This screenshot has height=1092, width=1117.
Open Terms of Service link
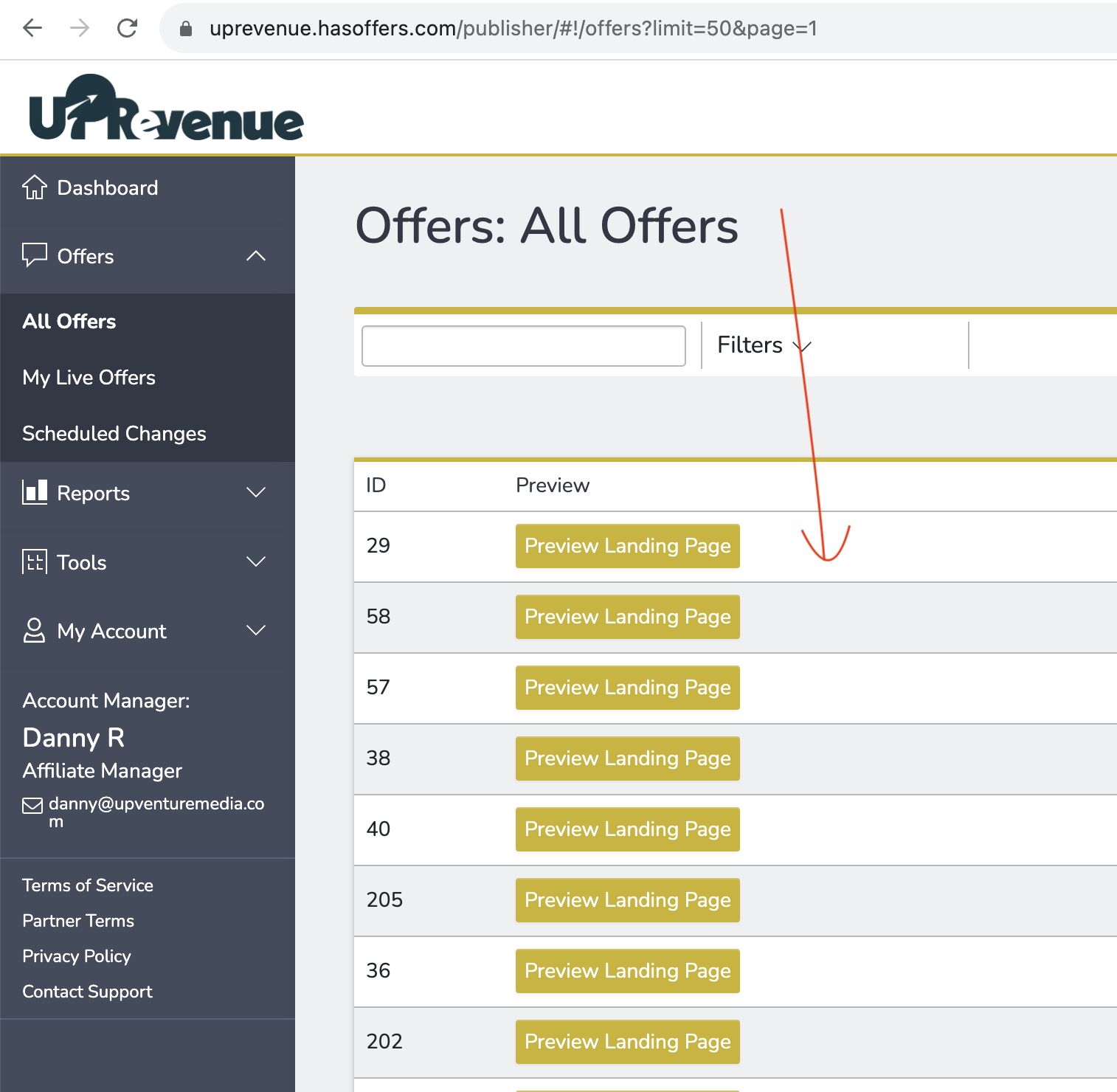(x=88, y=885)
